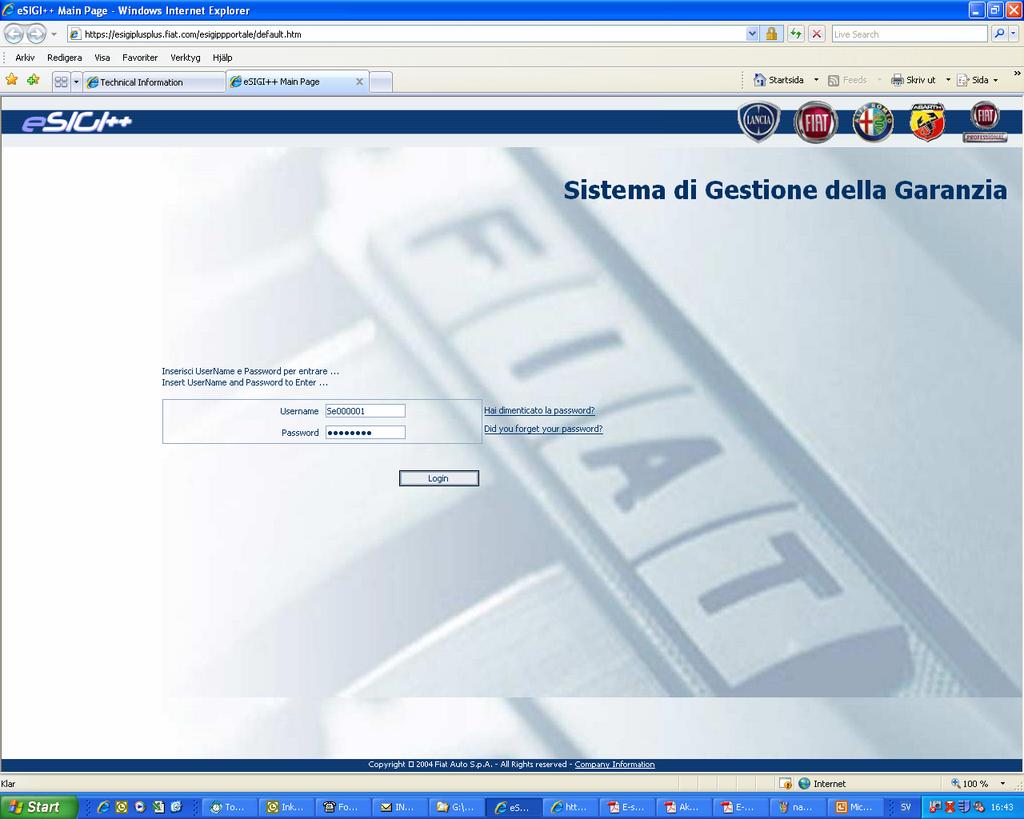Click the eSIGI++ logo

[x=77, y=121]
